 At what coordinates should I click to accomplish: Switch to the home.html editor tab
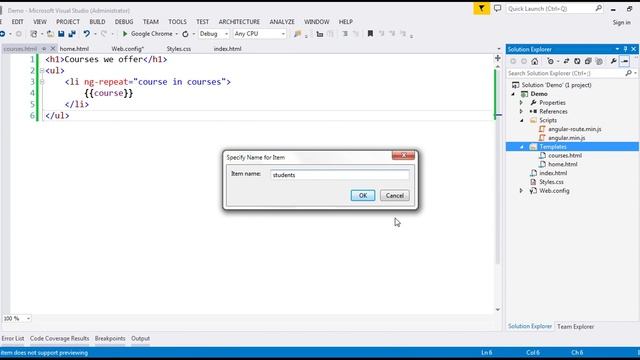point(74,49)
